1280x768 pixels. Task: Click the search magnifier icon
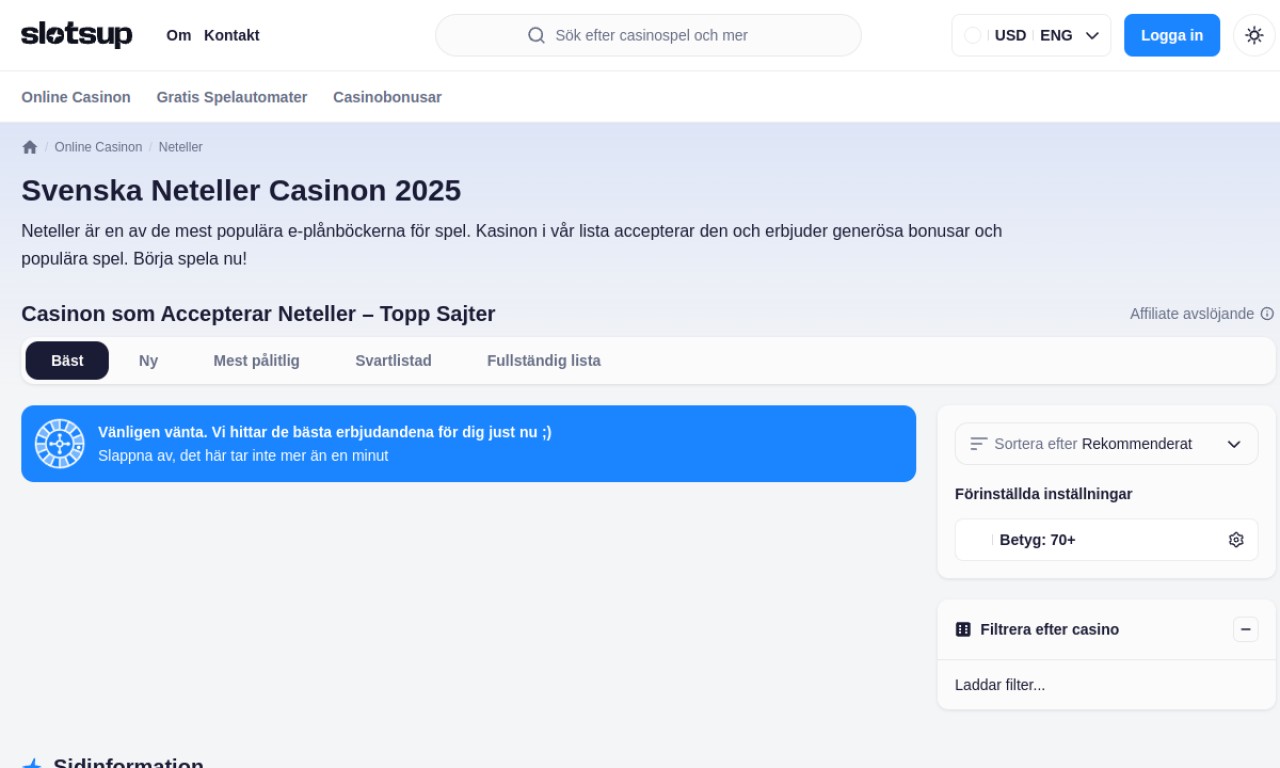click(537, 35)
